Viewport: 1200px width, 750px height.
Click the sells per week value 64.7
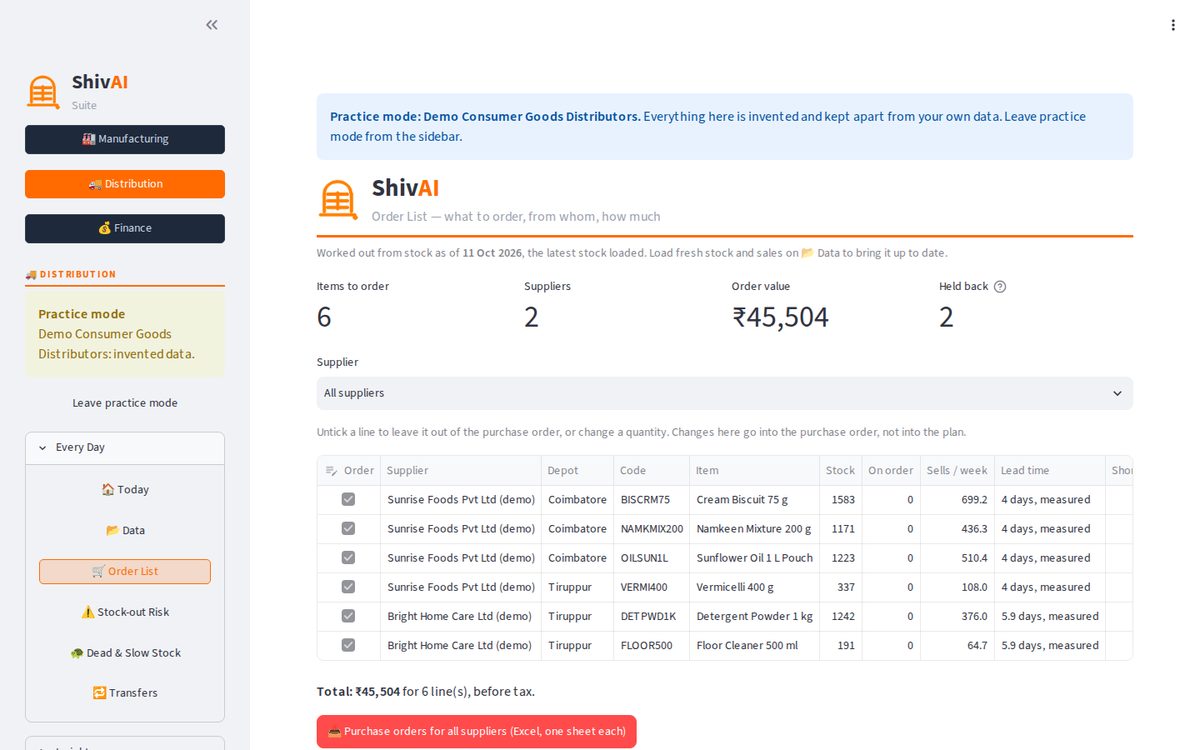click(957, 645)
